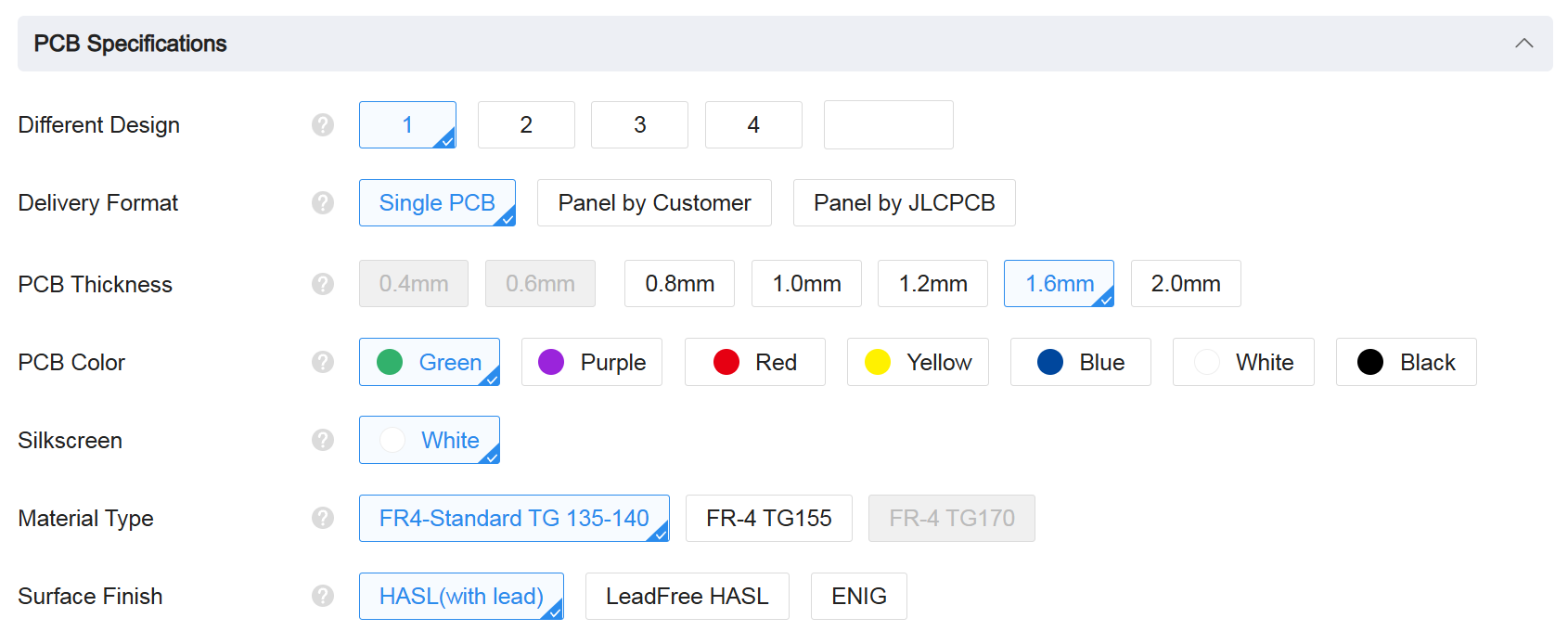
Task: Click the Different Design label
Action: point(99,125)
